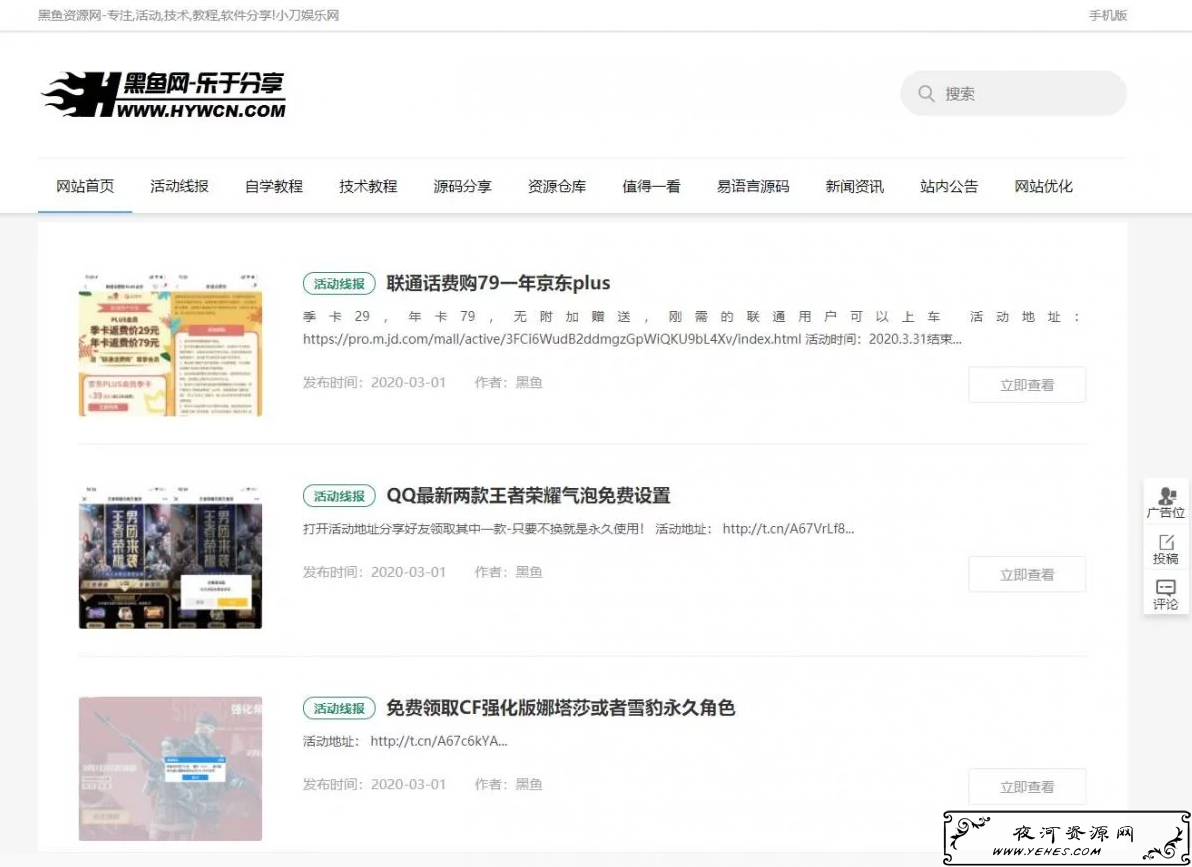Screen dimensions: 1192x867
Task: Click the pro.m.jd.com URL text
Action: click(552, 339)
